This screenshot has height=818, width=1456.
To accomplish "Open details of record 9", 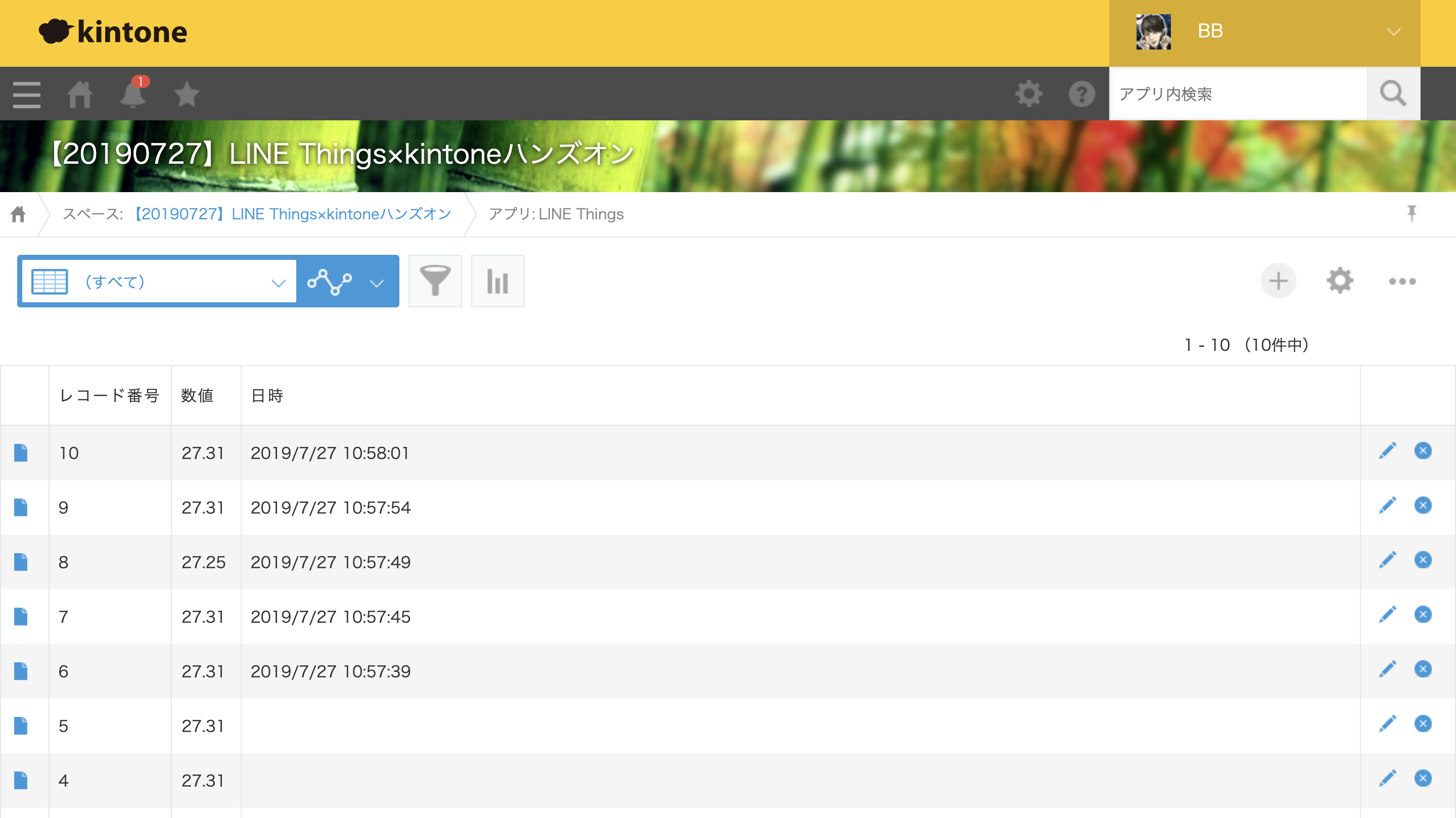I will click(21, 508).
